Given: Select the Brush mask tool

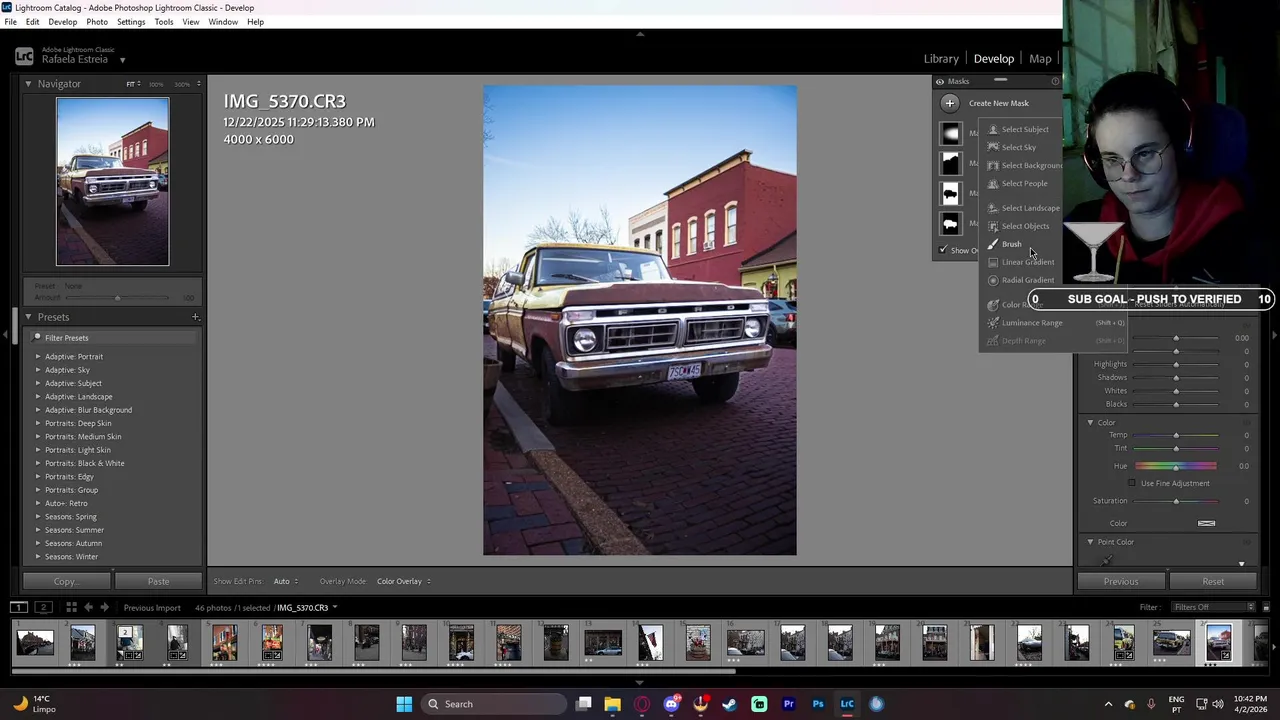Looking at the screenshot, I should (1005, 244).
